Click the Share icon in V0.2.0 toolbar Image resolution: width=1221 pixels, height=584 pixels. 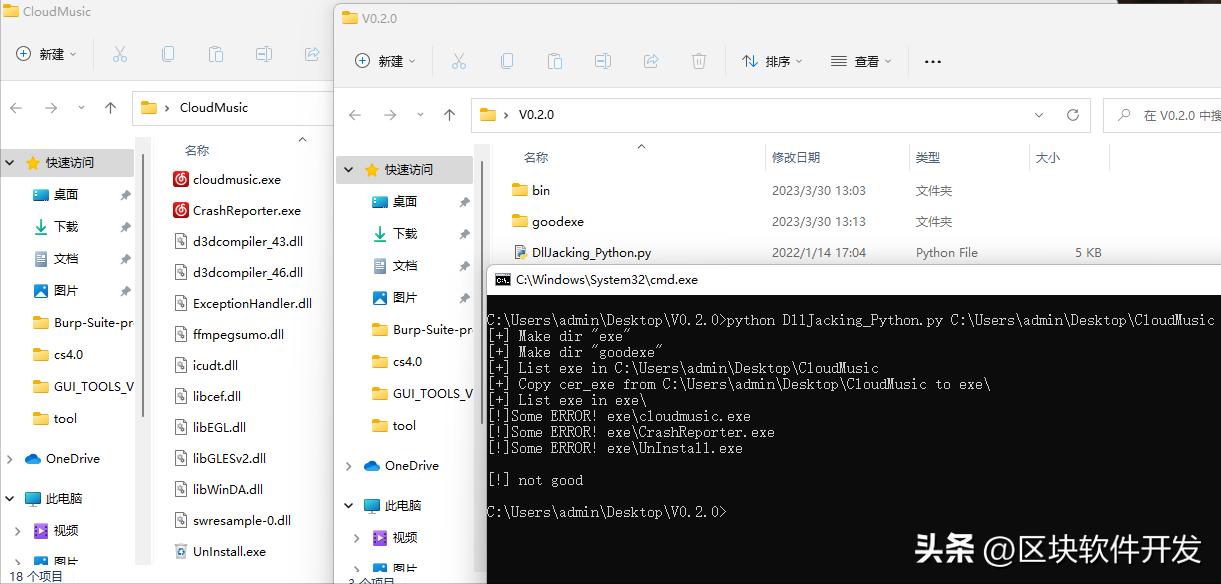(x=651, y=61)
